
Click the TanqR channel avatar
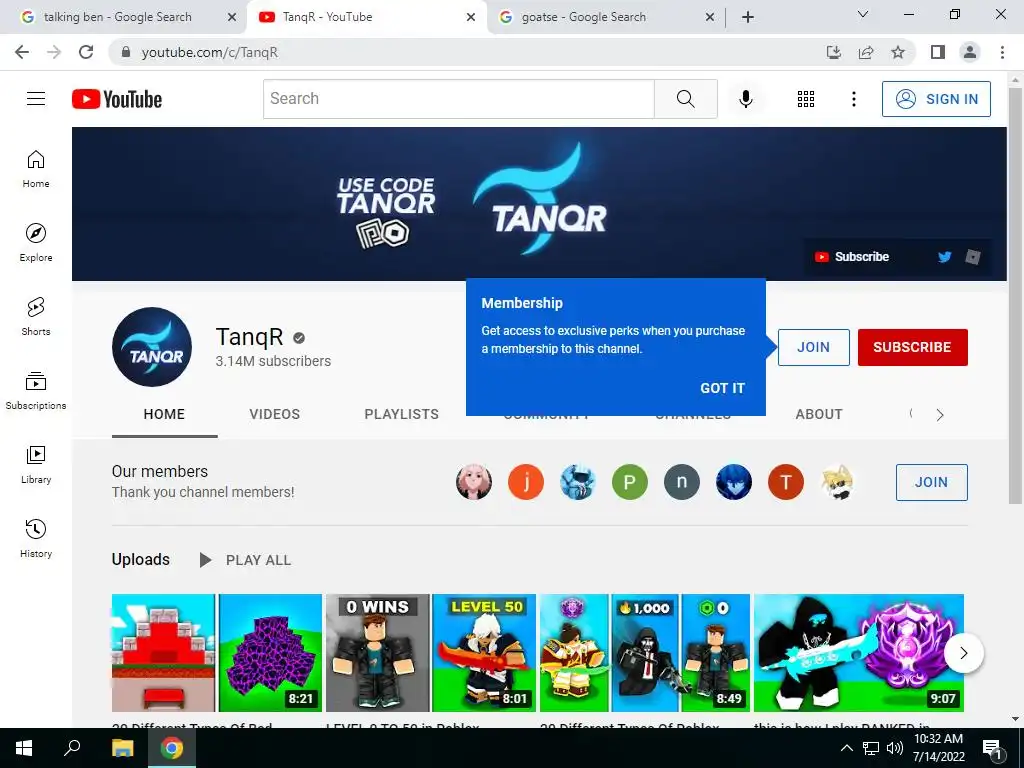pos(152,347)
